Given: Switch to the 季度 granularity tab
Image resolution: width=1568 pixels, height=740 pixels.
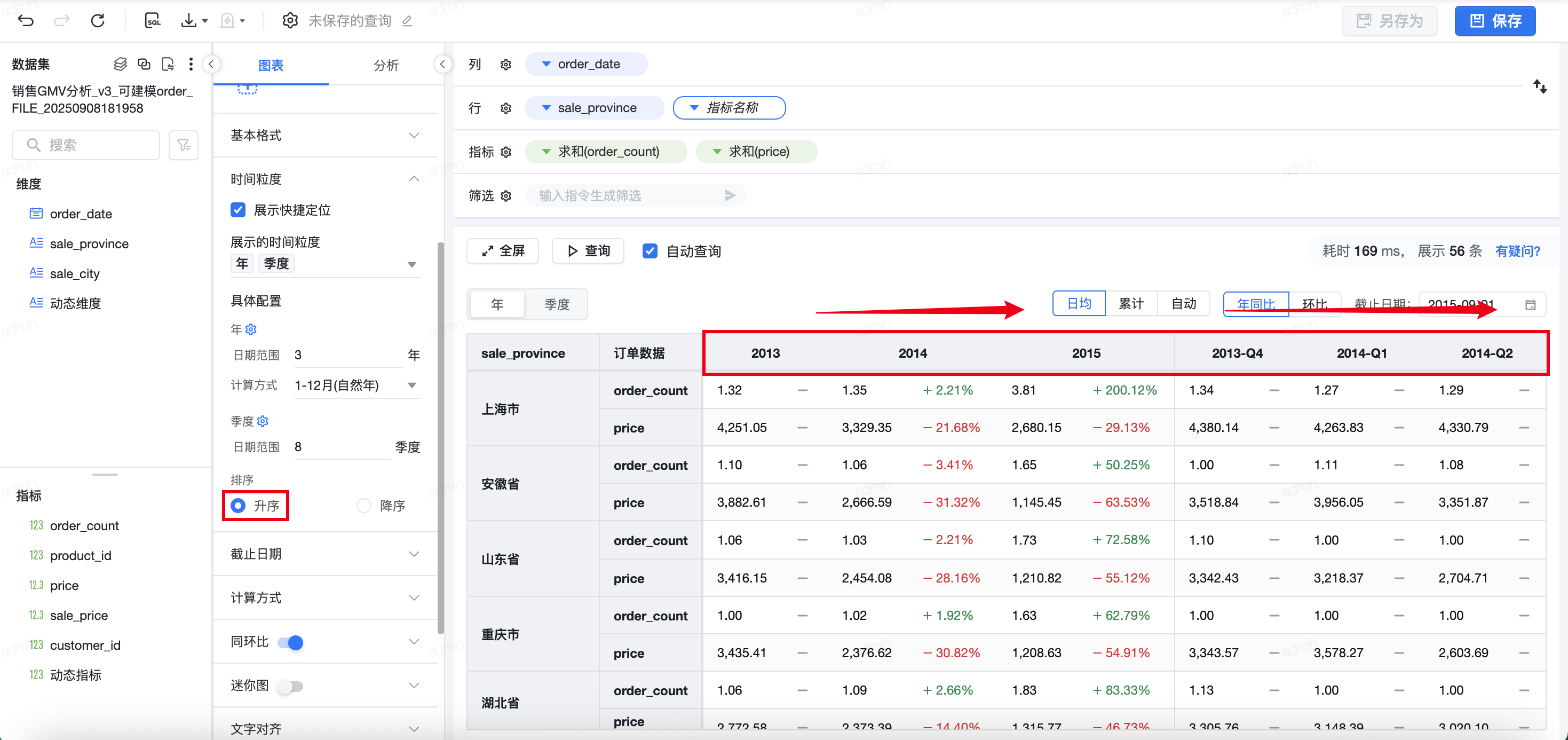Looking at the screenshot, I should coord(556,304).
